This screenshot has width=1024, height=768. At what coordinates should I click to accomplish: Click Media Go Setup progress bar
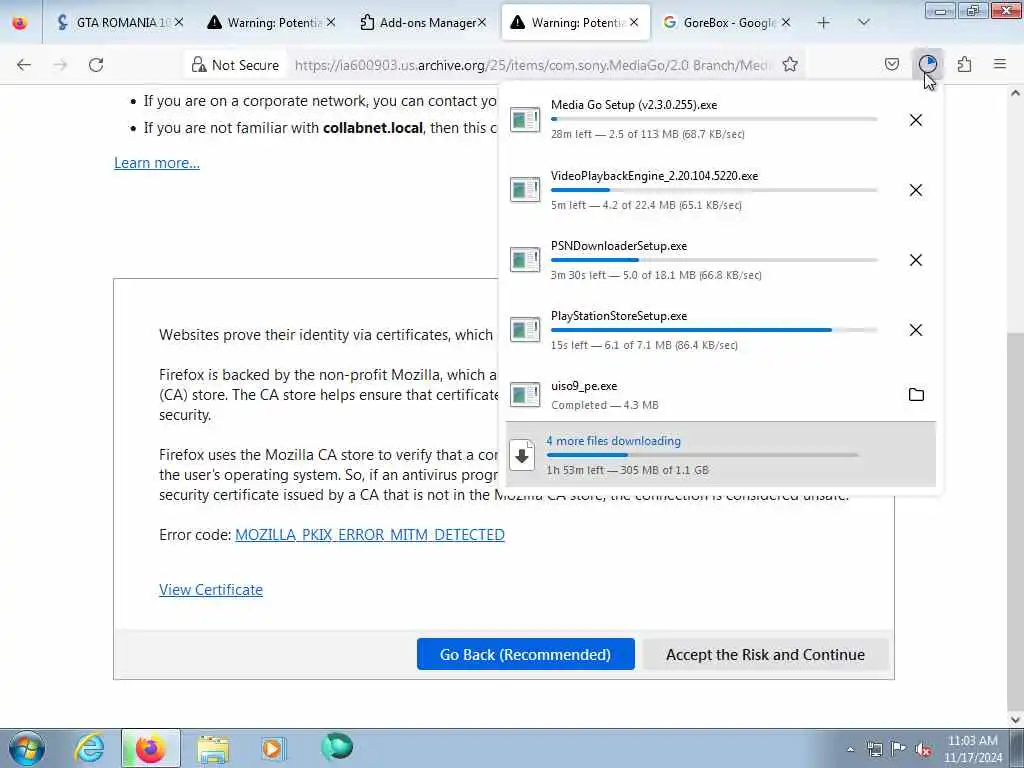click(714, 120)
